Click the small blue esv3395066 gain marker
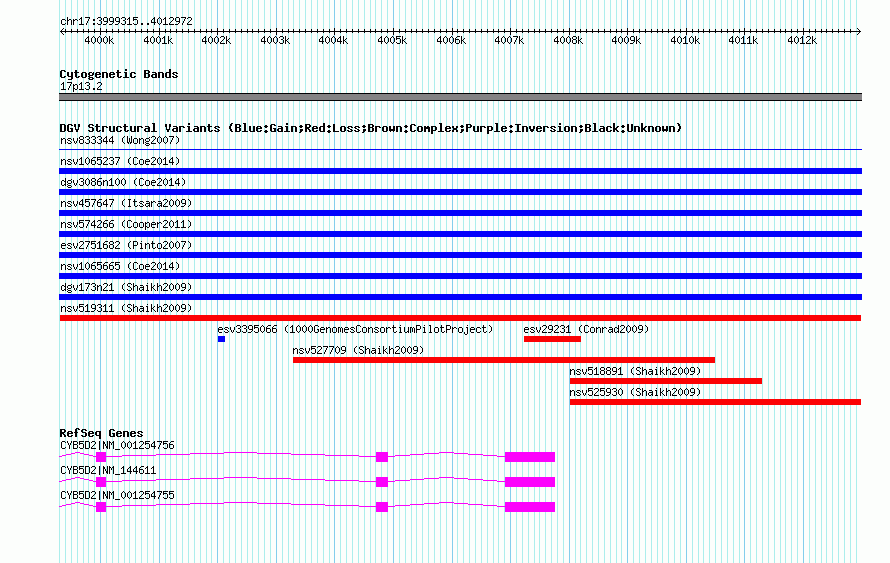This screenshot has height=563, width=890. 221,339
